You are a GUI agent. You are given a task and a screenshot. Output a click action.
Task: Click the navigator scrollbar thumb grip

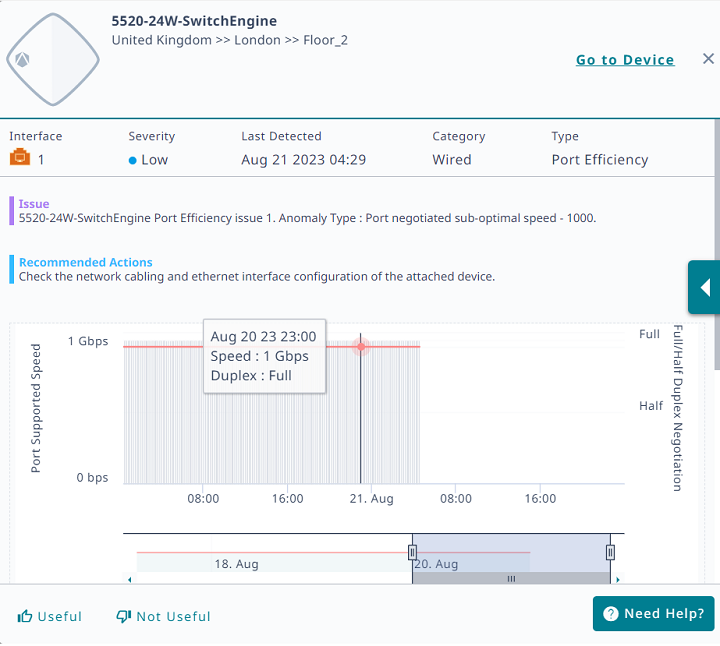tap(511, 579)
